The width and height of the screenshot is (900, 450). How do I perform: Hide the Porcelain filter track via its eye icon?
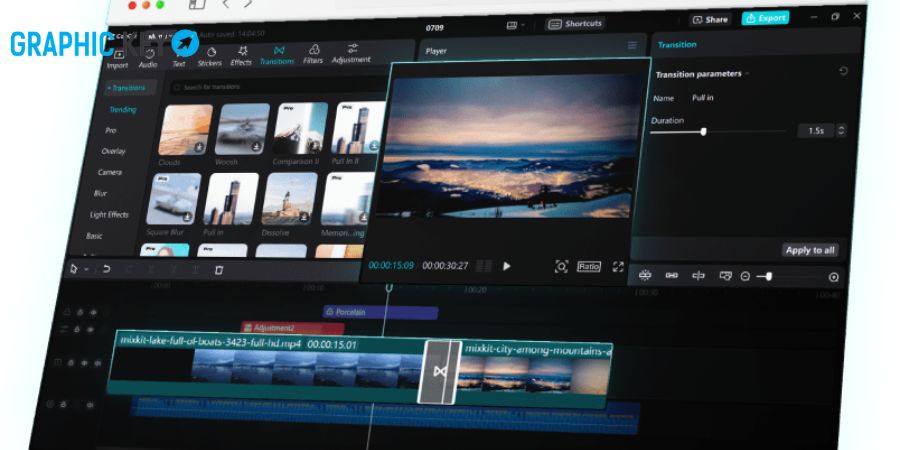(93, 312)
